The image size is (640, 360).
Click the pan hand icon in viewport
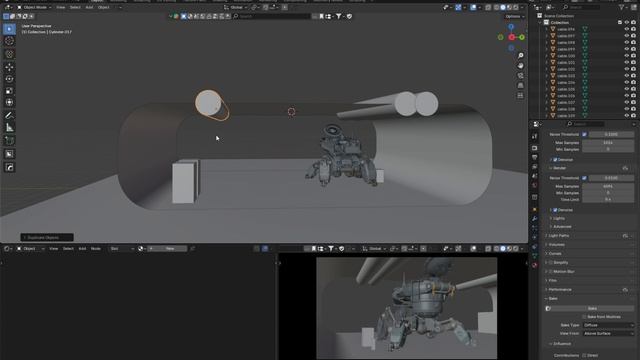[x=520, y=66]
